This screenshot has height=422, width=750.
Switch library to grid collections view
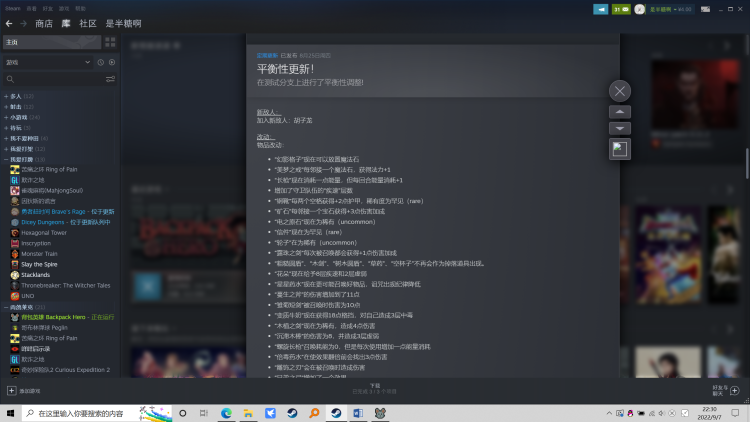(110, 42)
